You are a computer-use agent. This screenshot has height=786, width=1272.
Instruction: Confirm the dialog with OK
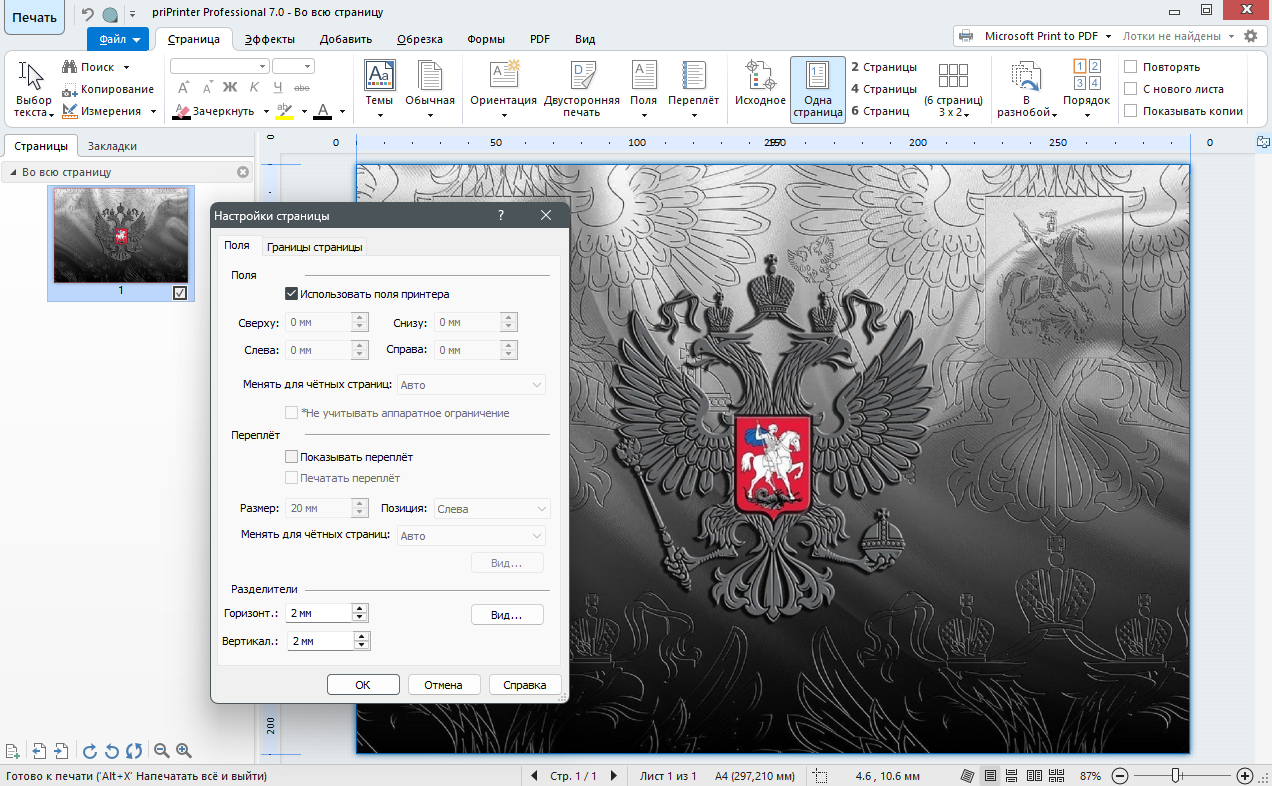(x=363, y=685)
